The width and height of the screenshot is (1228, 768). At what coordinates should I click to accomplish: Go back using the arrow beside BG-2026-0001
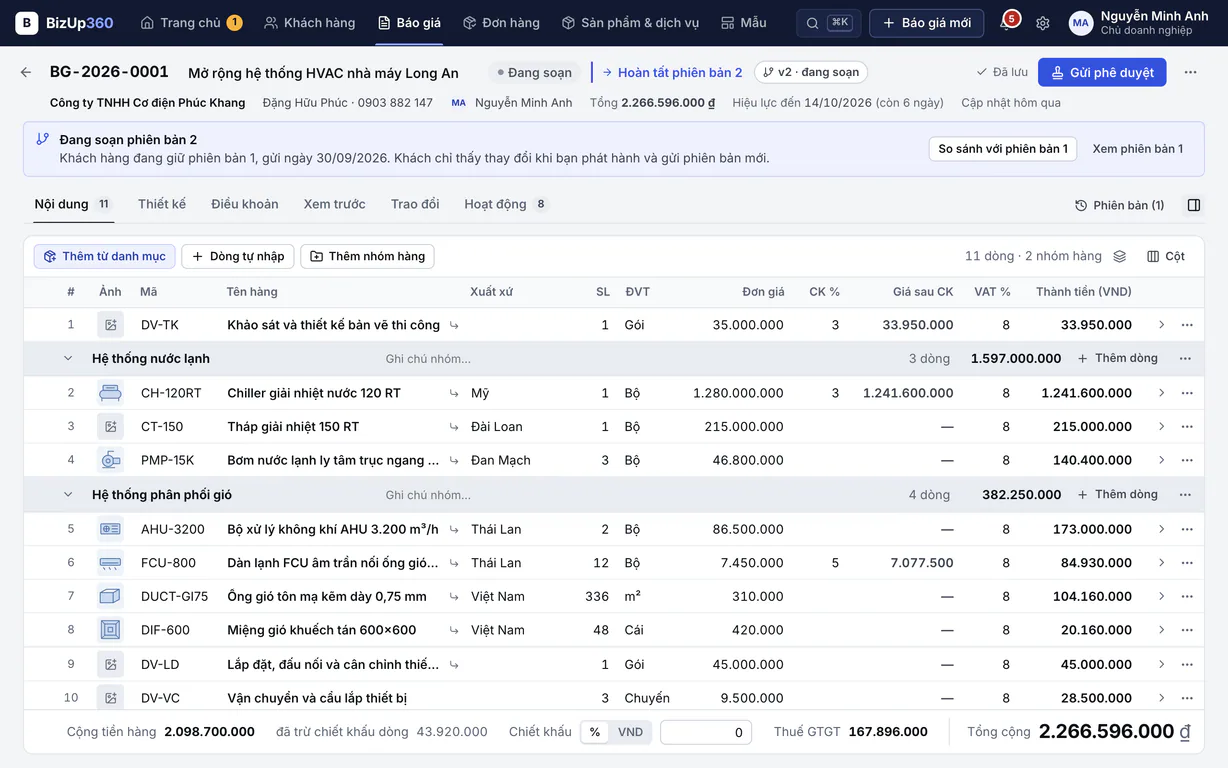pos(26,72)
